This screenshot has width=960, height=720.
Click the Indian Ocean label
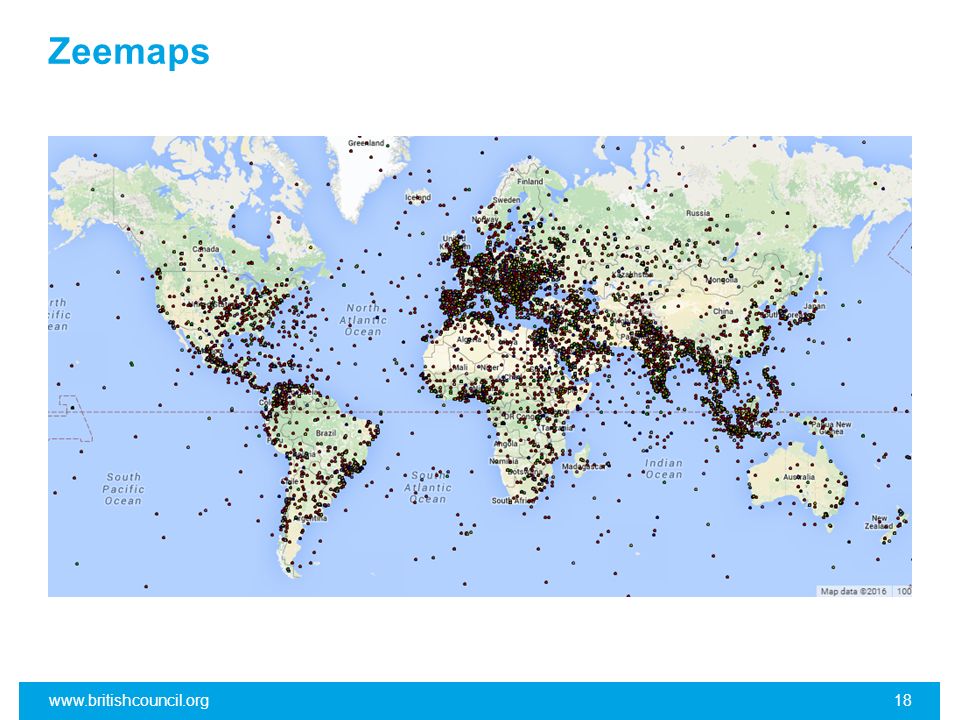pyautogui.click(x=664, y=469)
